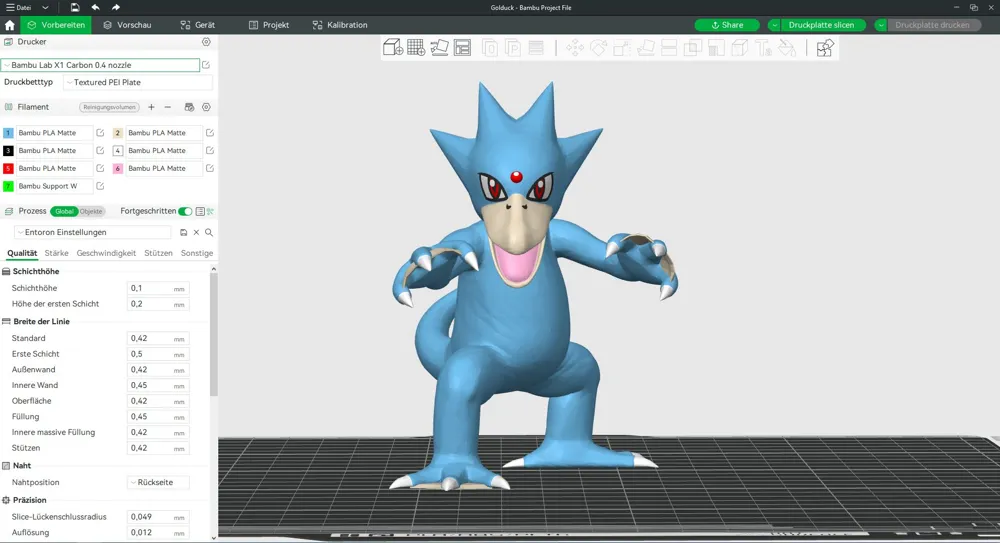This screenshot has width=1000, height=543.
Task: Click the home icon
Action: (10, 25)
